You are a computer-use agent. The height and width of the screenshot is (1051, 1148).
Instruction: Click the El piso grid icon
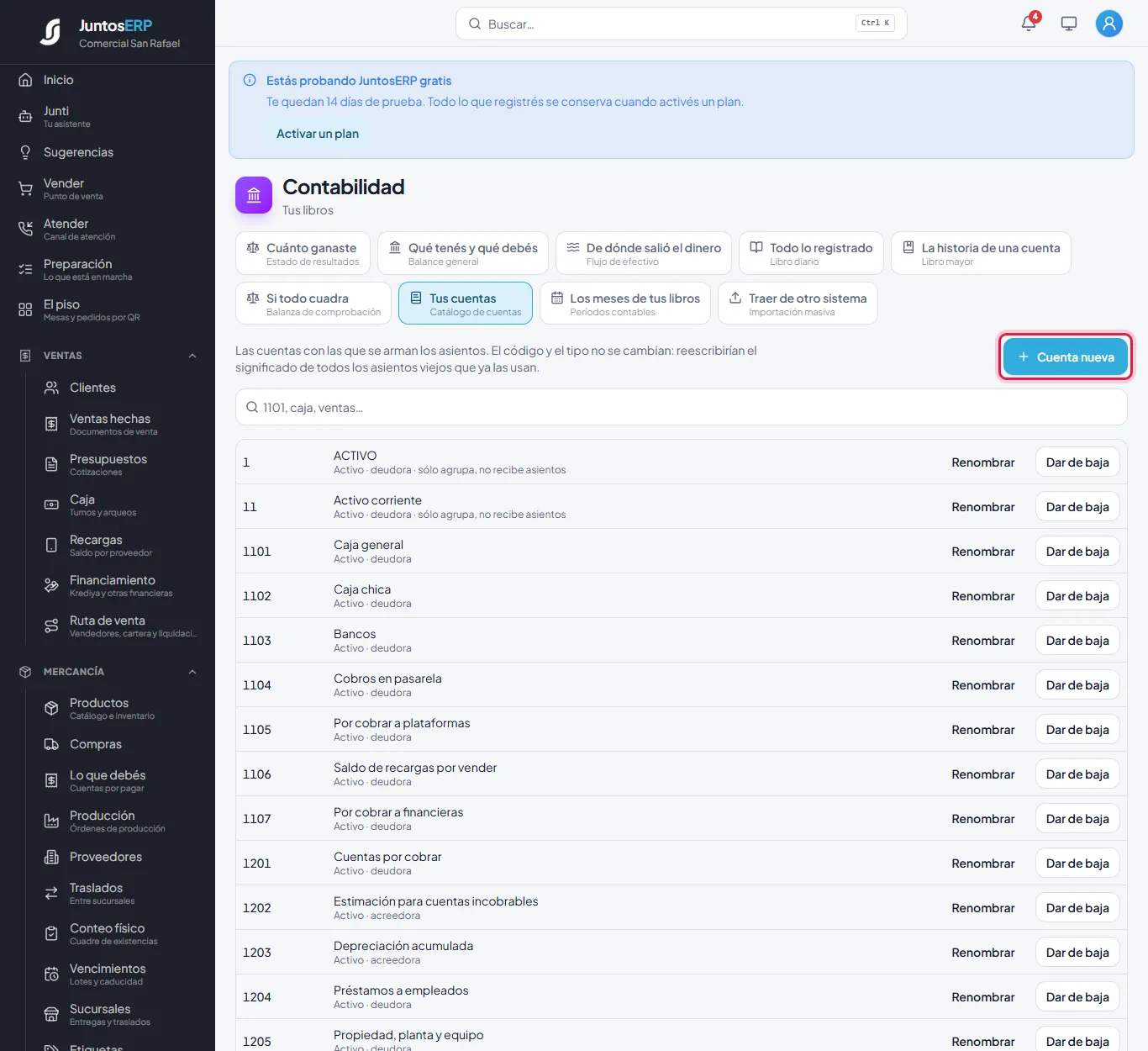[25, 309]
